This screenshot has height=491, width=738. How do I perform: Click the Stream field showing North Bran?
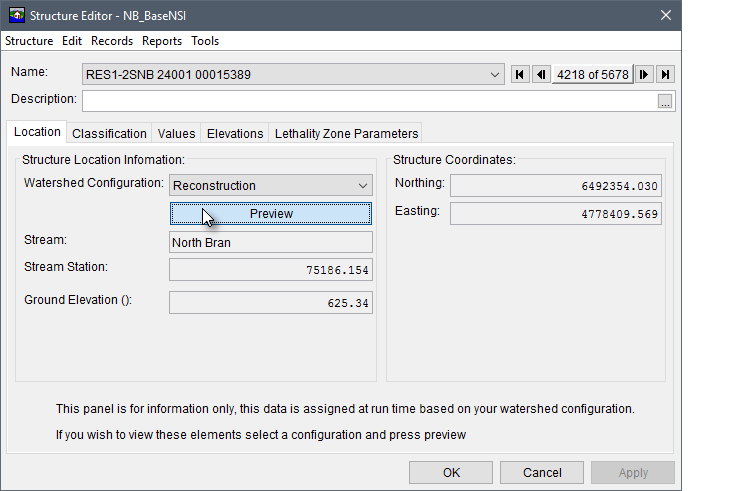tap(271, 242)
